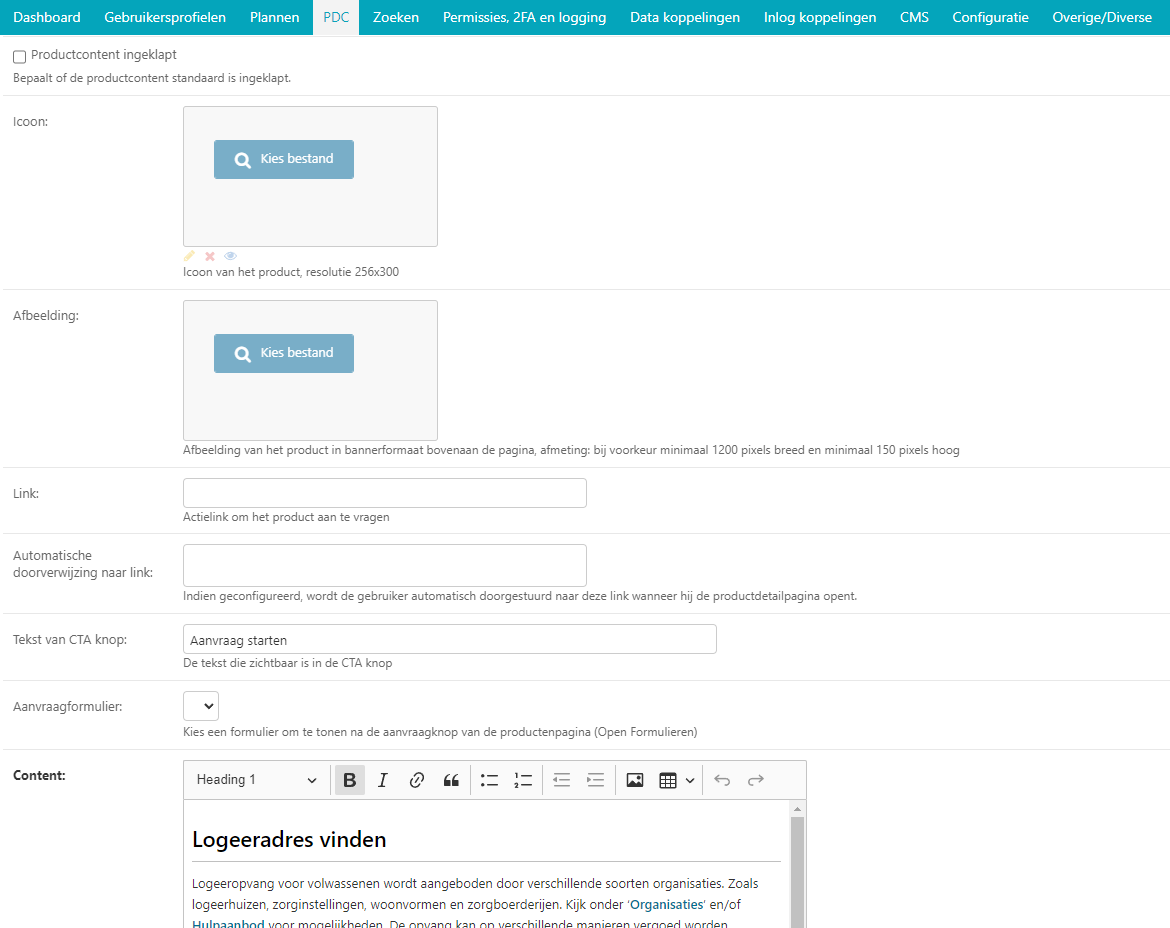1170x928 pixels.
Task: Insert an image into the content
Action: (635, 780)
